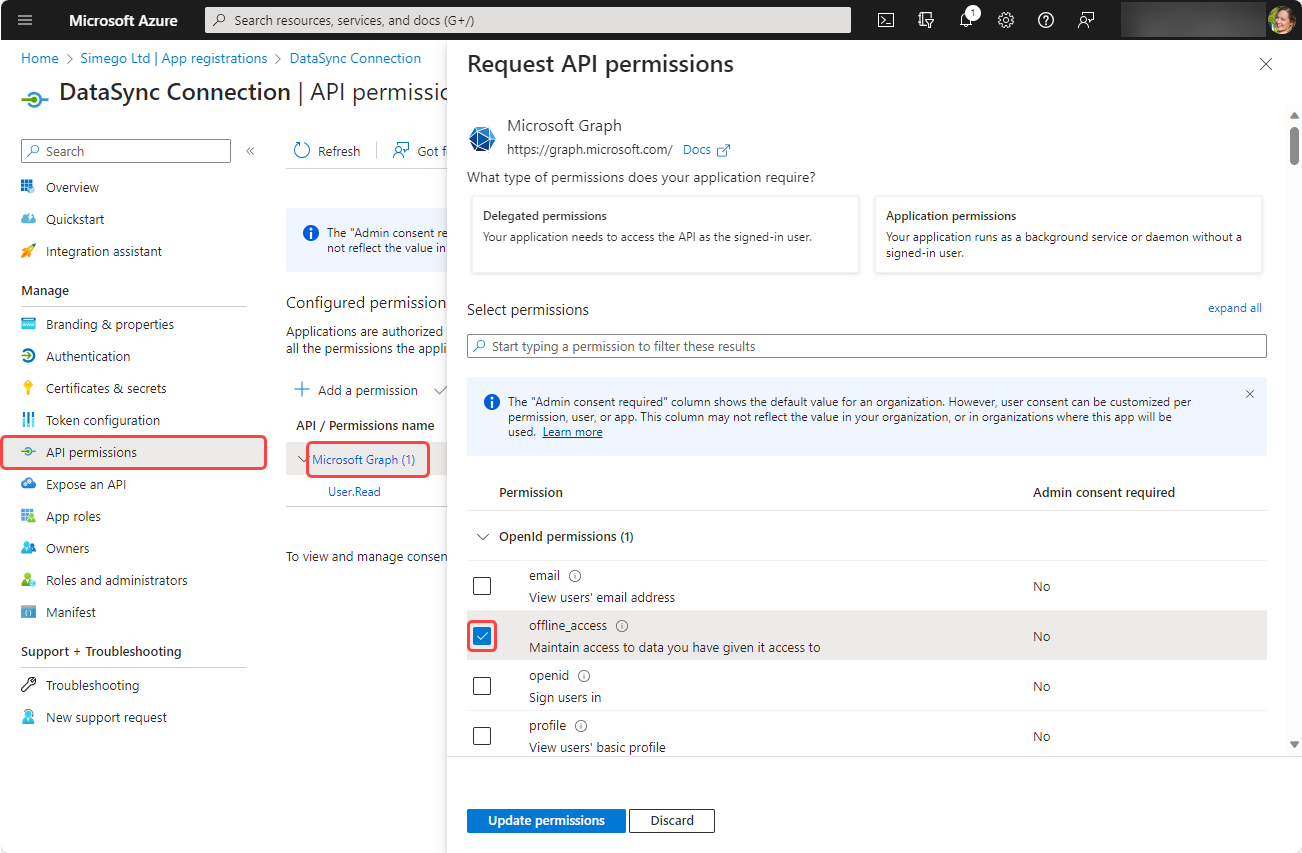Check the email permission checkbox
Viewport: 1302px width, 853px height.
tap(482, 586)
